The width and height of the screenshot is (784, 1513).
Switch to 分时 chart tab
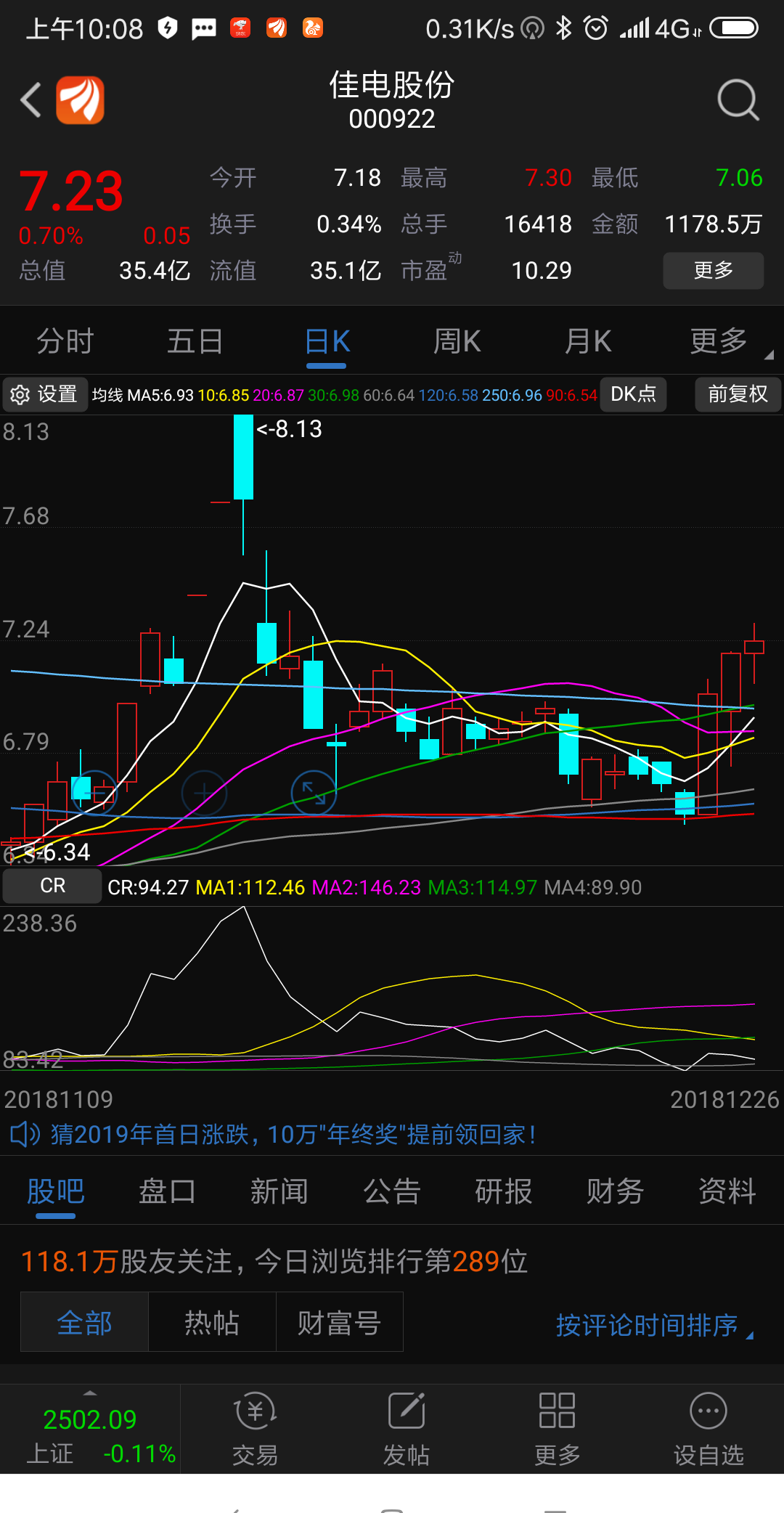pyautogui.click(x=65, y=341)
